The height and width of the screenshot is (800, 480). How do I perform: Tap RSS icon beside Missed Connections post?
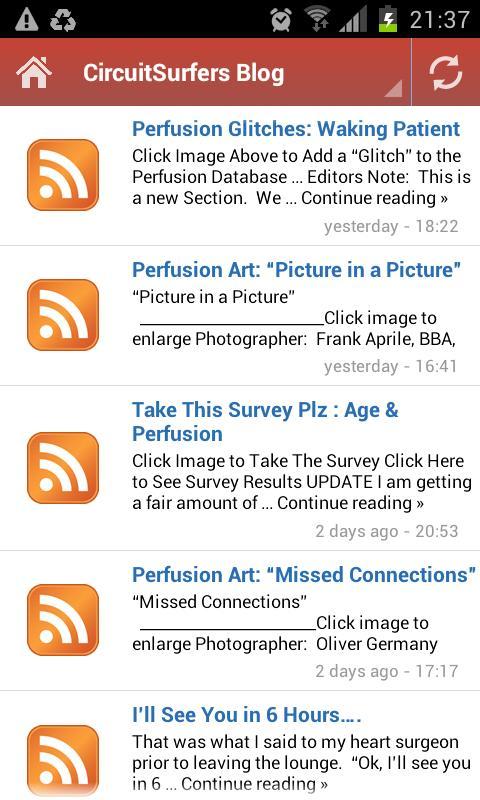pyautogui.click(x=63, y=620)
